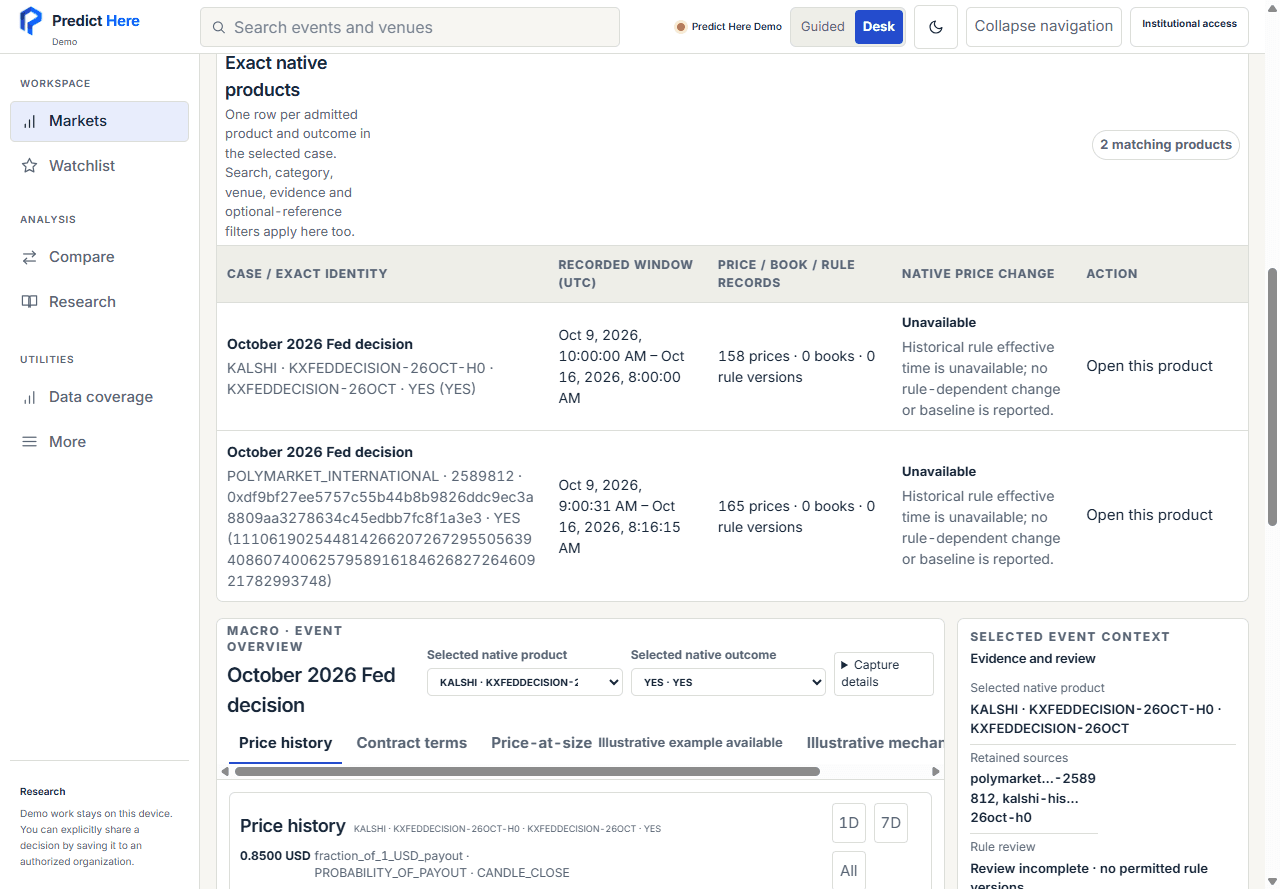Click the Watchlist star icon

[x=30, y=166]
